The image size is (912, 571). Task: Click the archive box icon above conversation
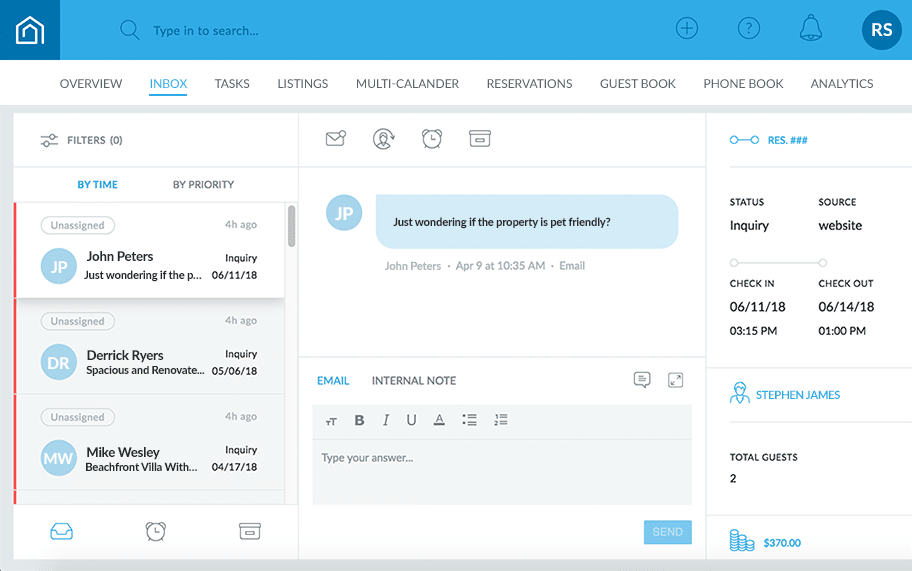pos(480,139)
